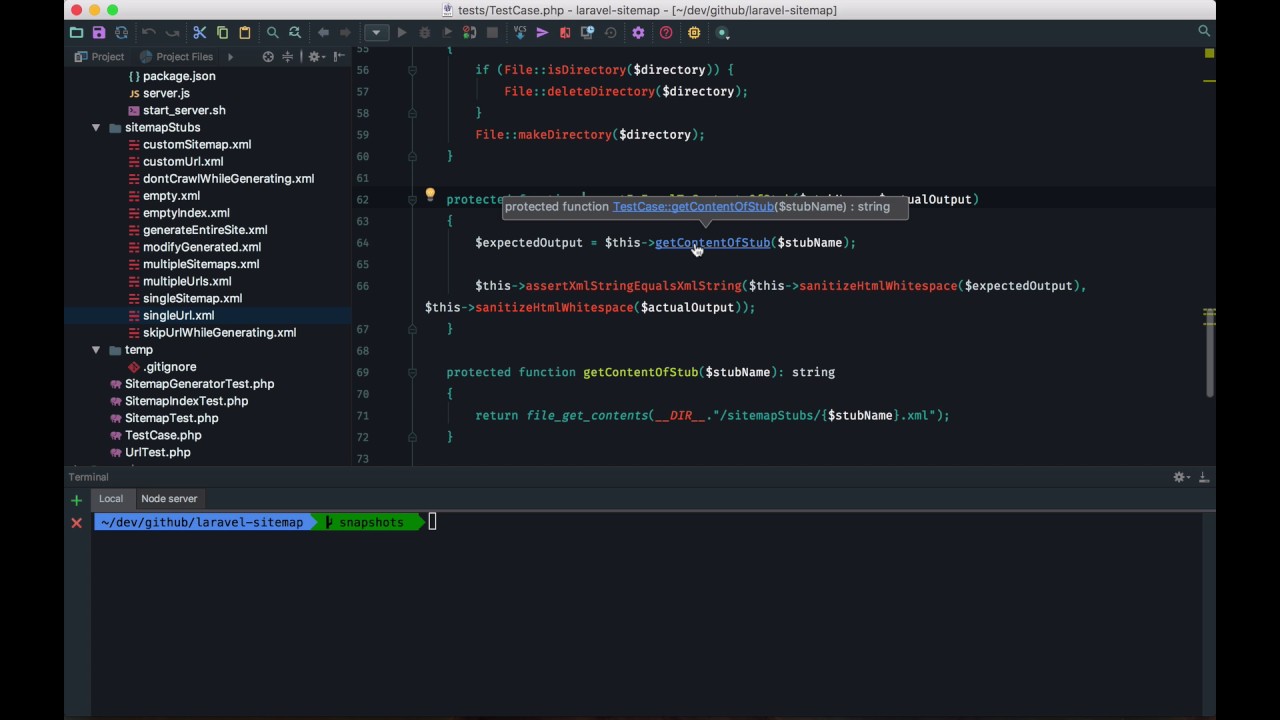Click the search everywhere magnifier at top right

point(1204,32)
